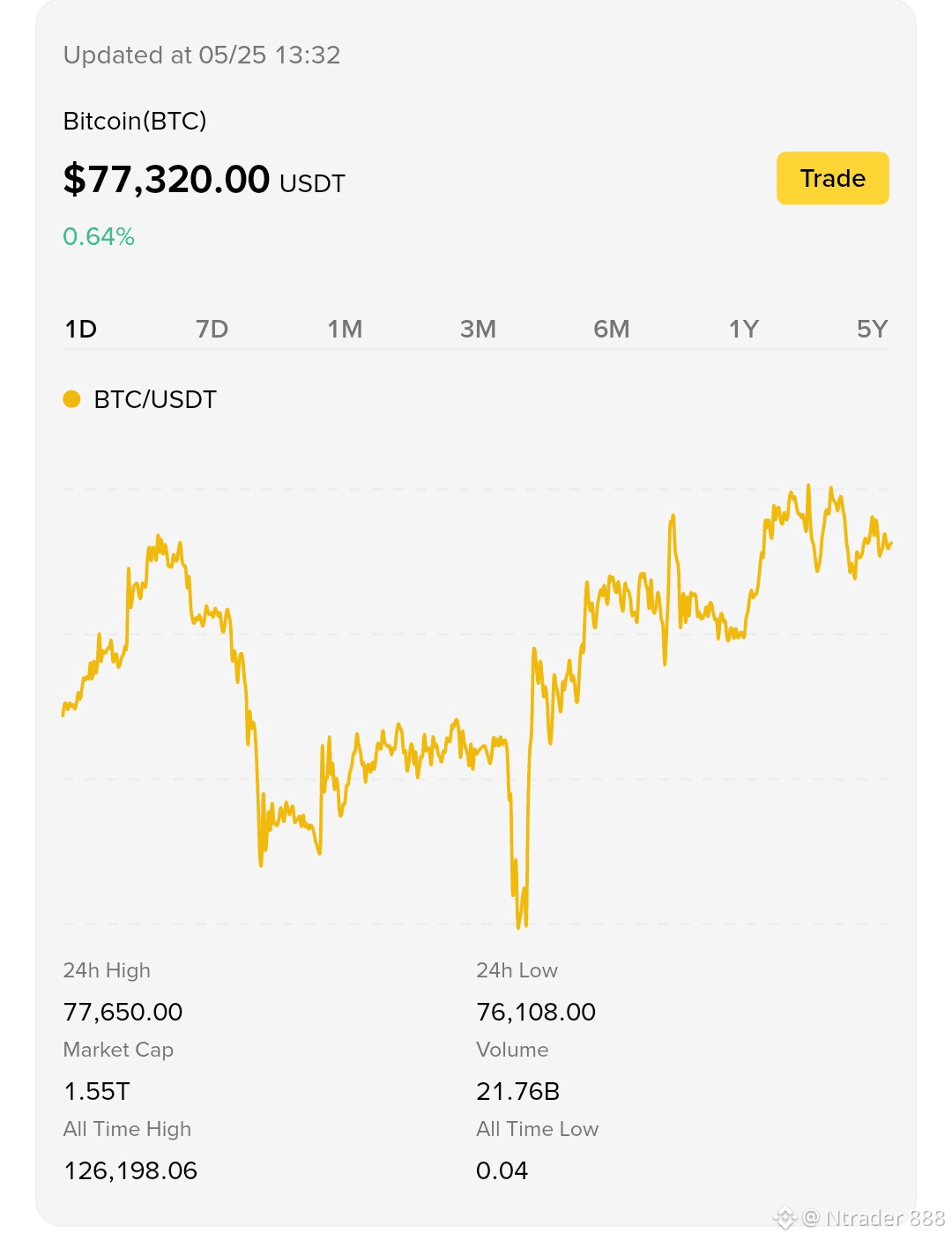Click the green 0.64% change indicator
The width and height of the screenshot is (952, 1240).
[99, 236]
